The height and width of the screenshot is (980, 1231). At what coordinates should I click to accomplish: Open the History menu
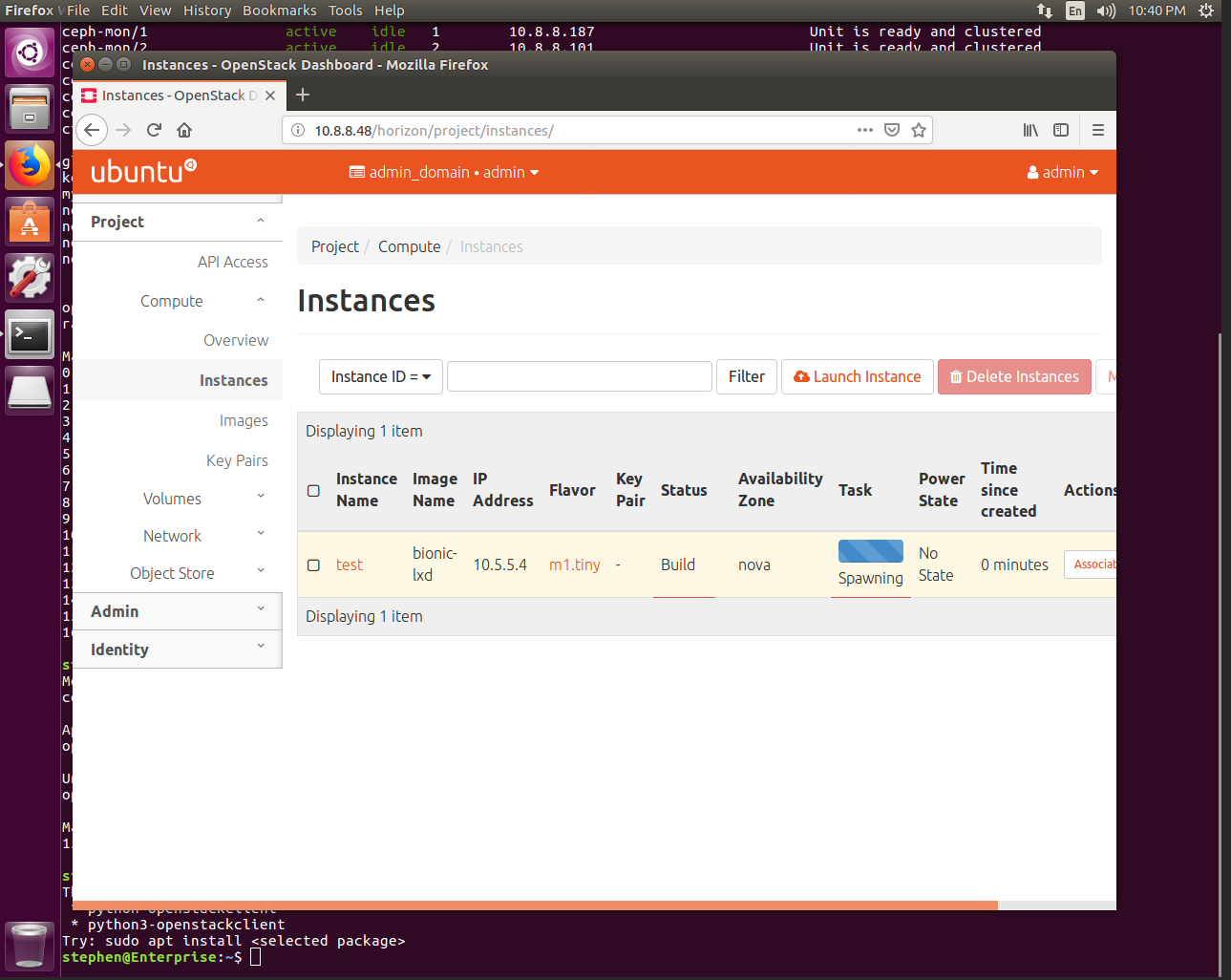click(x=207, y=11)
